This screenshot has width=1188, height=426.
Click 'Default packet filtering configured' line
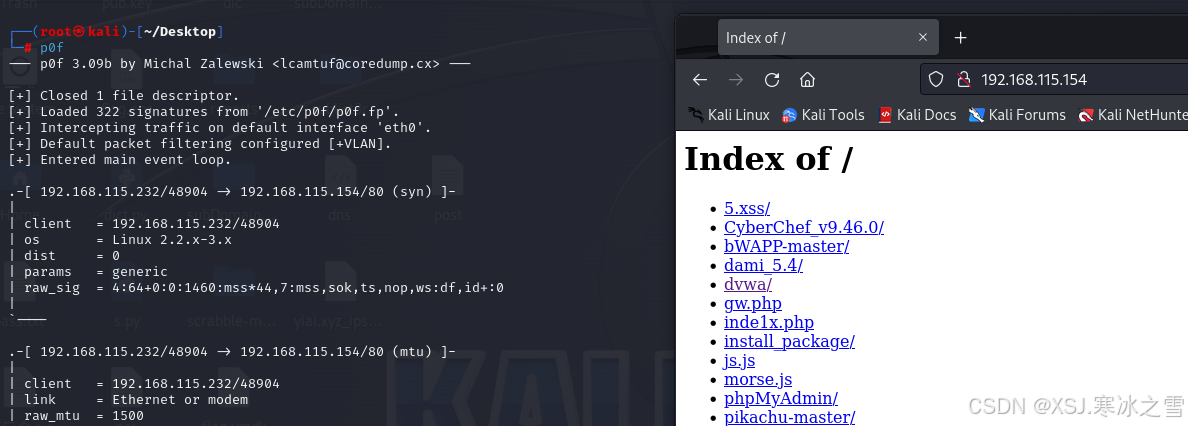click(x=200, y=143)
